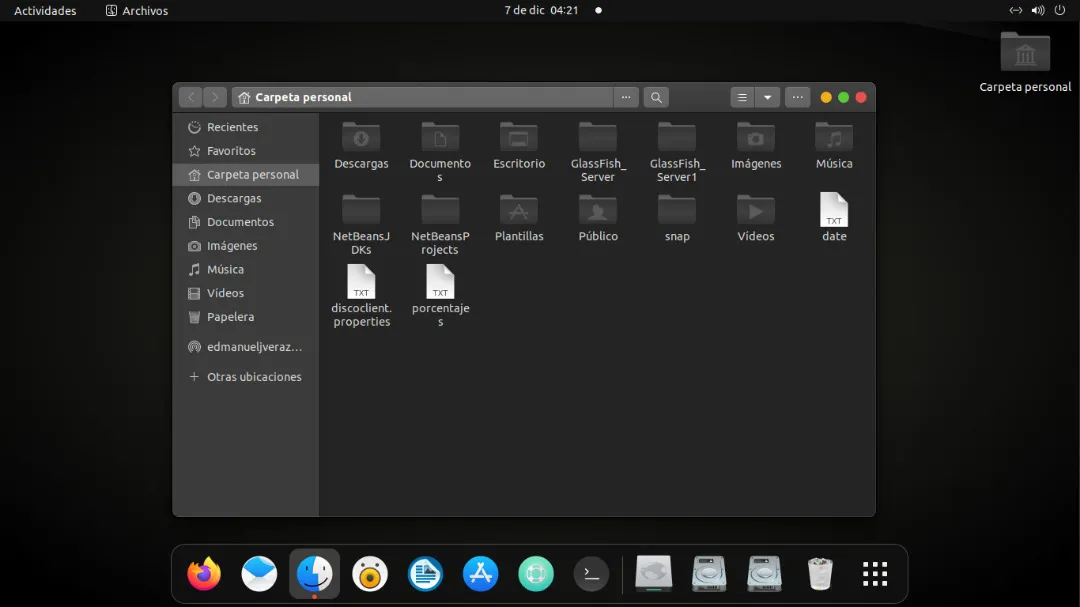The width and height of the screenshot is (1080, 607).
Task: Open the second hard drive in dock
Action: 764,573
